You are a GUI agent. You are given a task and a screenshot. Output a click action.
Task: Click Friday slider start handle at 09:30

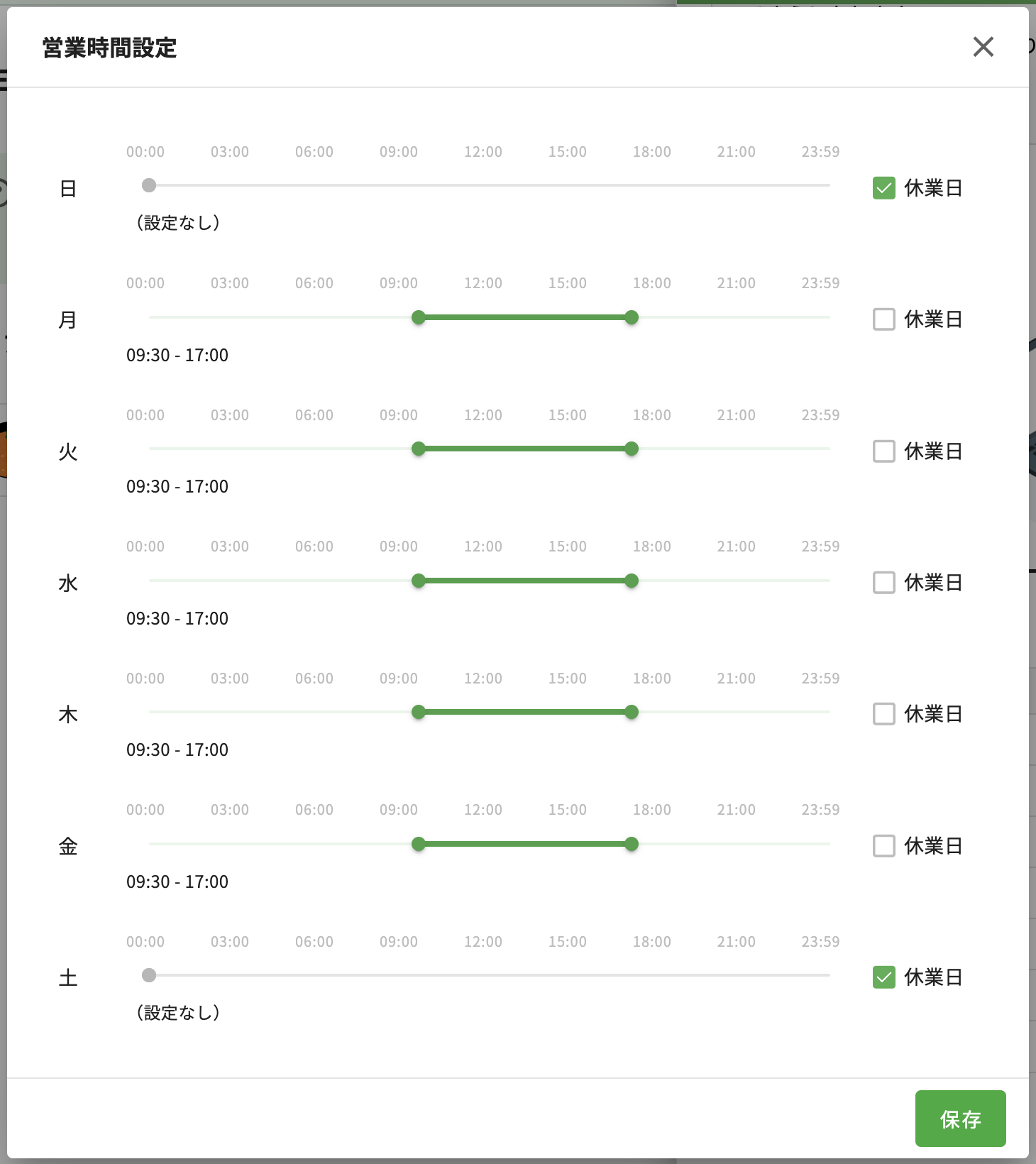[419, 844]
